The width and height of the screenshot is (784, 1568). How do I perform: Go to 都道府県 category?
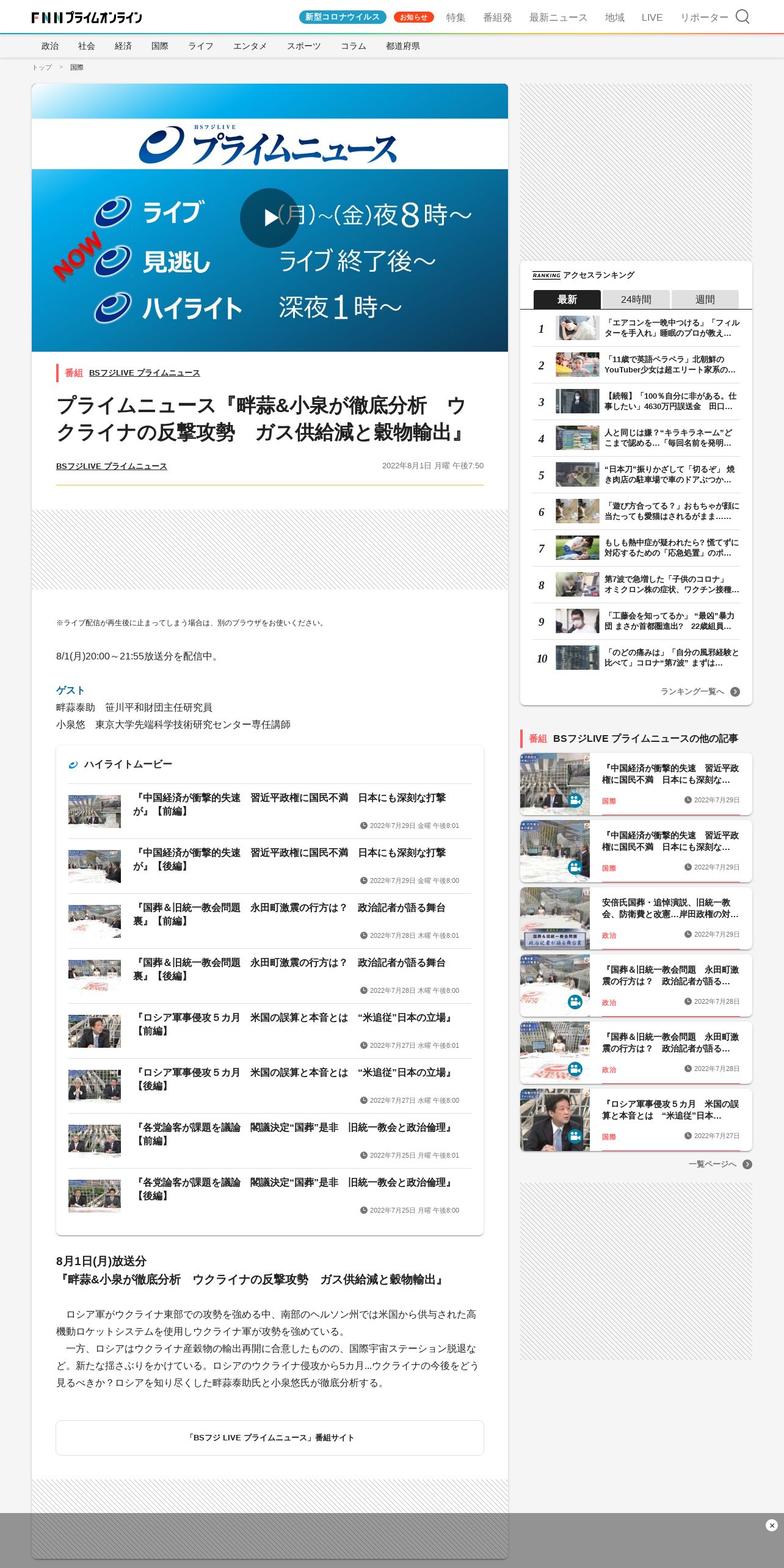tap(403, 46)
